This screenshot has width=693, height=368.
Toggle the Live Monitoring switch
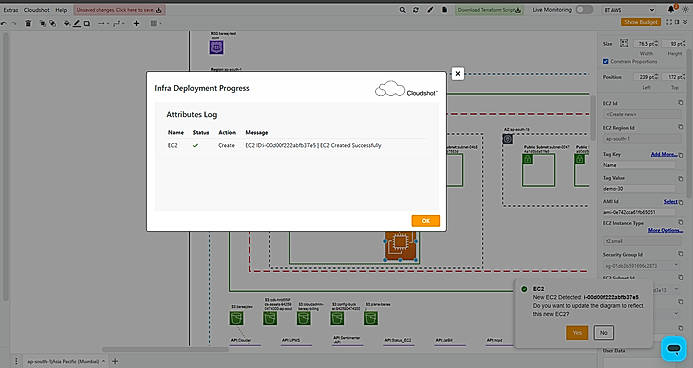click(584, 10)
